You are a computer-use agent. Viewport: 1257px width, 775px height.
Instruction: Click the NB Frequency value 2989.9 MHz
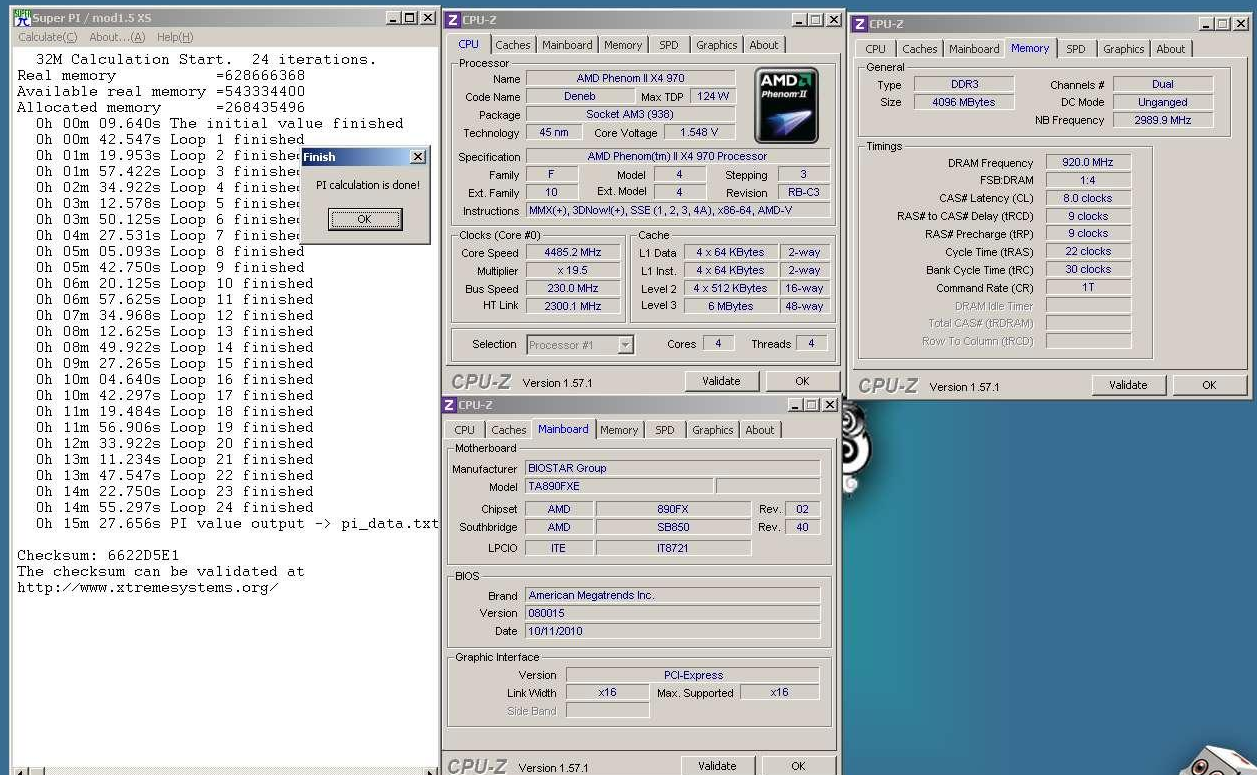pyautogui.click(x=1162, y=120)
